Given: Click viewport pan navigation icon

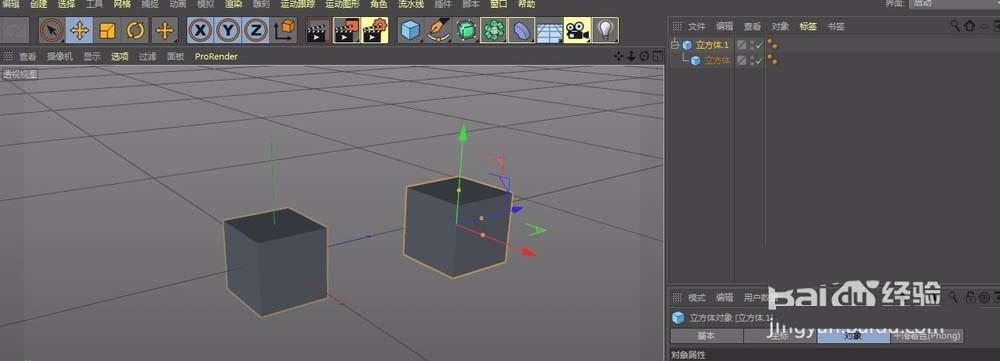Looking at the screenshot, I should pyautogui.click(x=619, y=56).
